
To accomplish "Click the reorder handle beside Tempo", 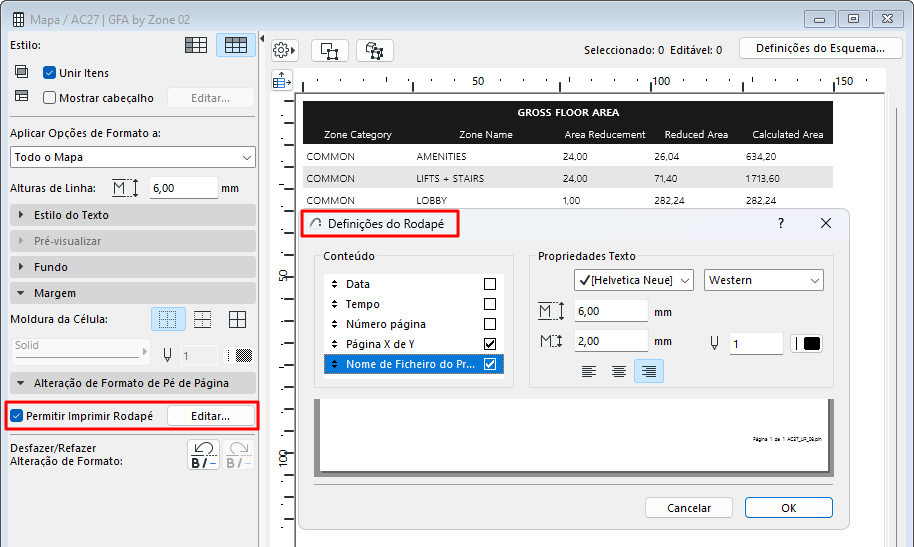I will tap(335, 304).
